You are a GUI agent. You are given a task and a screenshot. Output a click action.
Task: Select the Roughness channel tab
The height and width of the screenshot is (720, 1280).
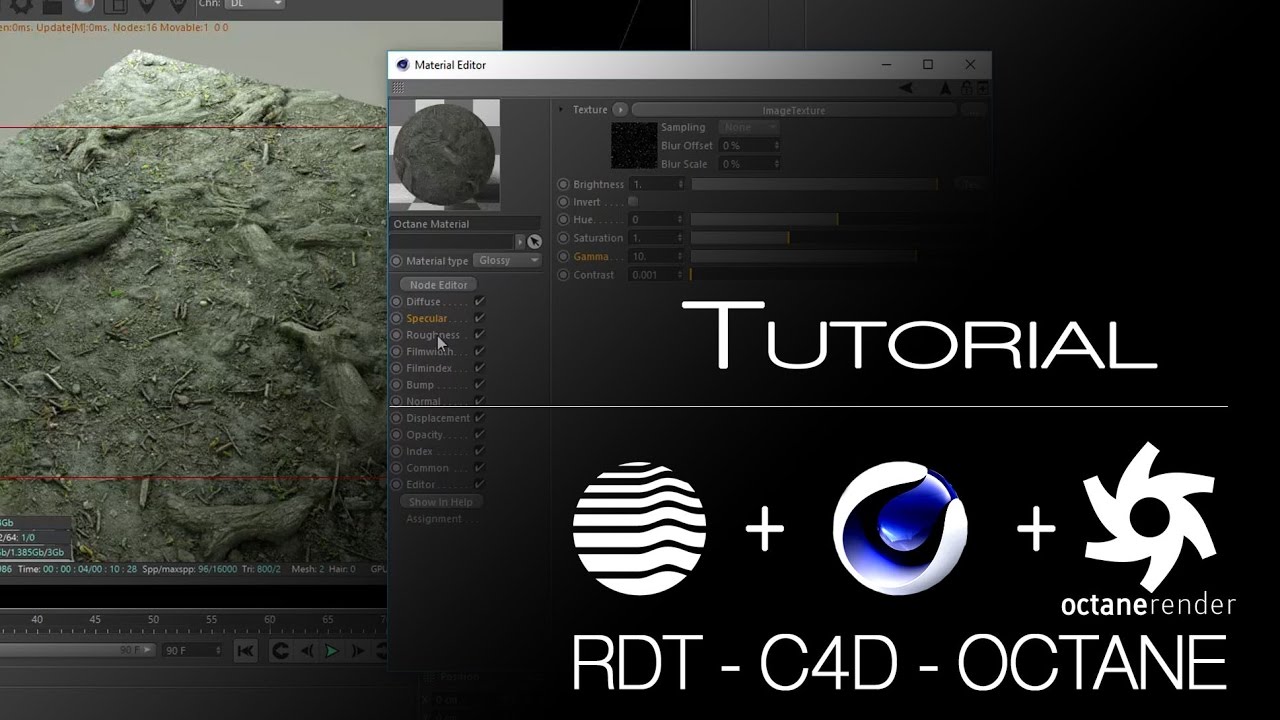pyautogui.click(x=433, y=335)
